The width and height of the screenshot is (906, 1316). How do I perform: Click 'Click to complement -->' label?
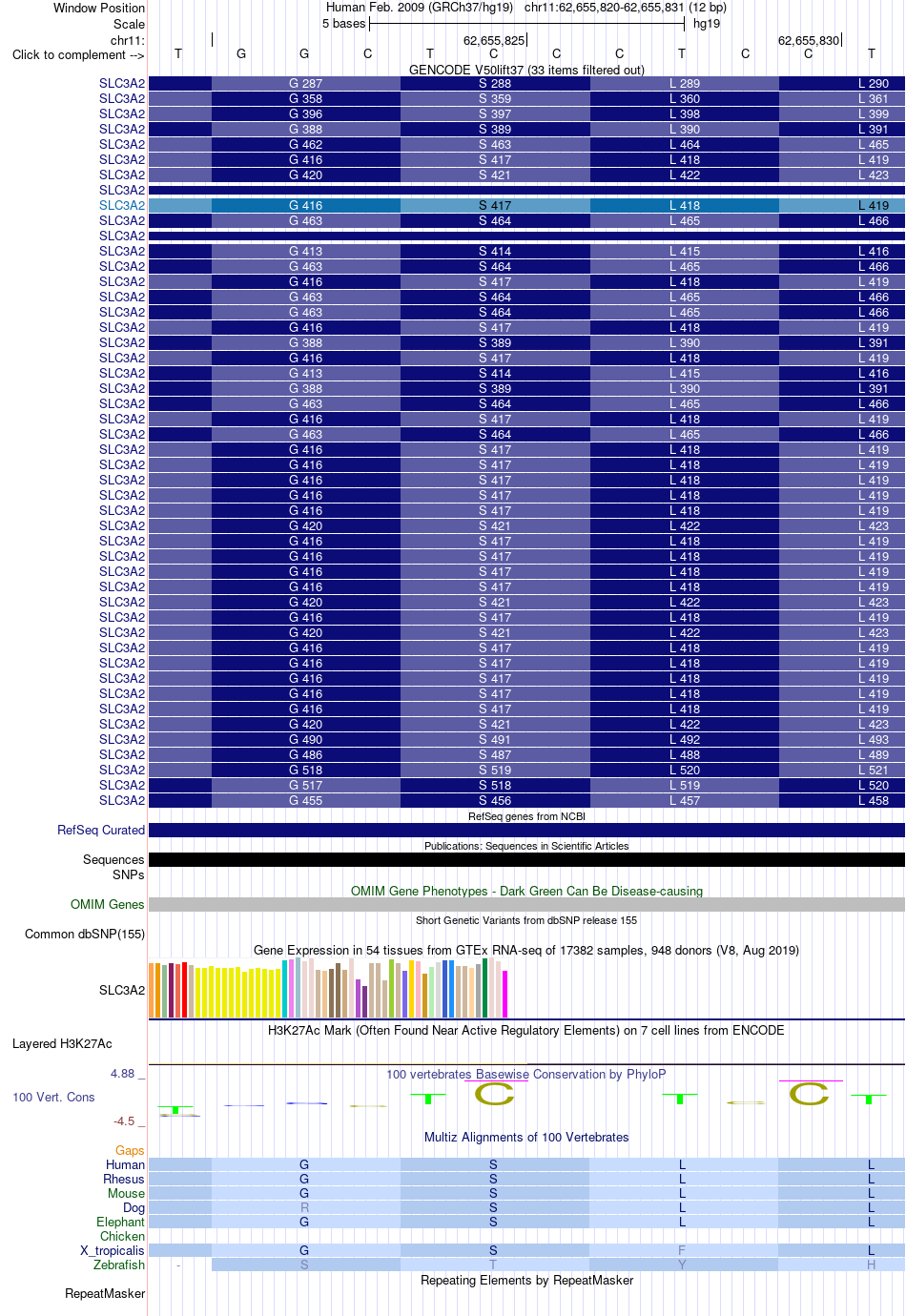tap(78, 54)
